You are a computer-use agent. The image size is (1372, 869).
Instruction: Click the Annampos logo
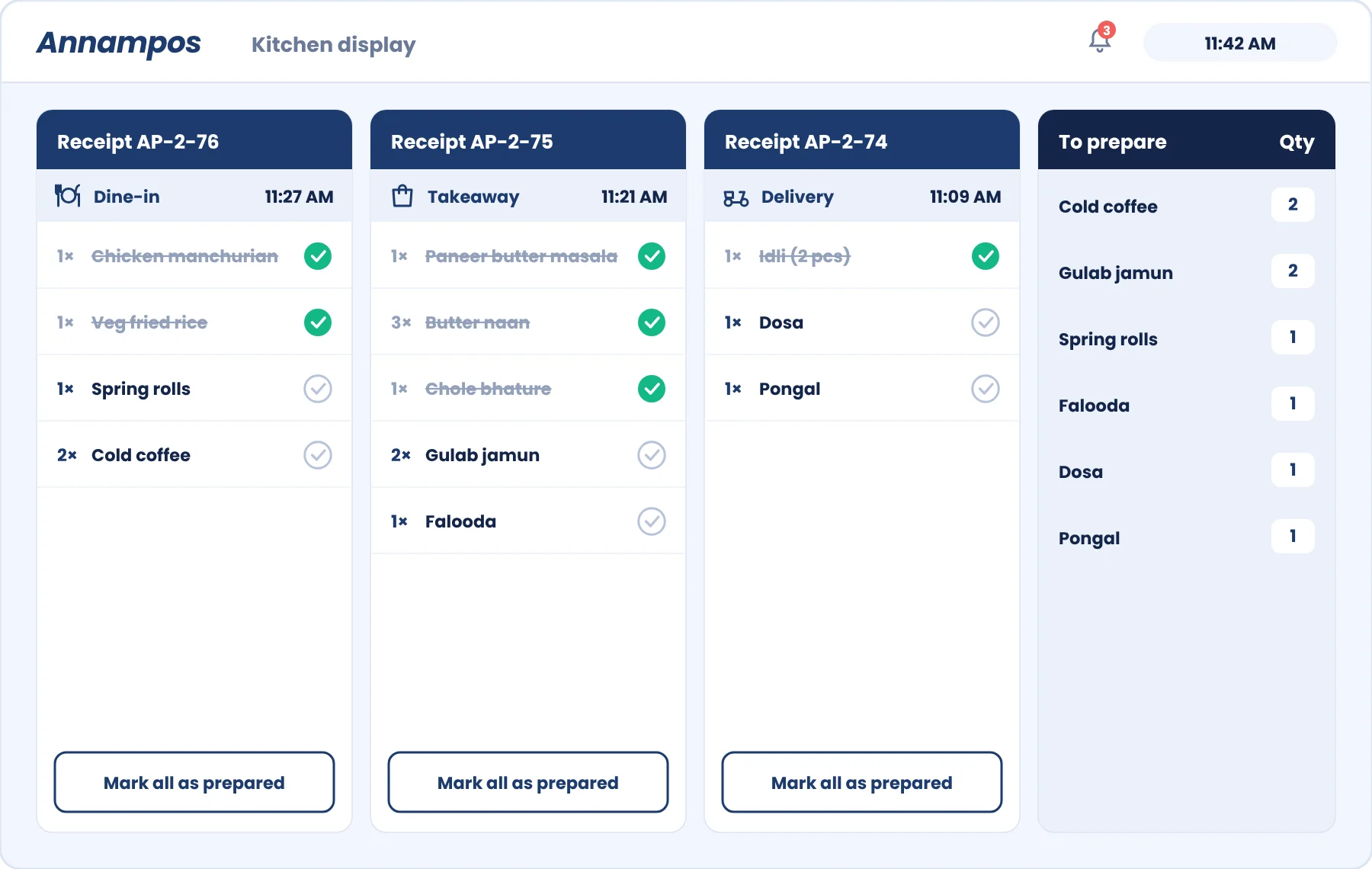119,43
